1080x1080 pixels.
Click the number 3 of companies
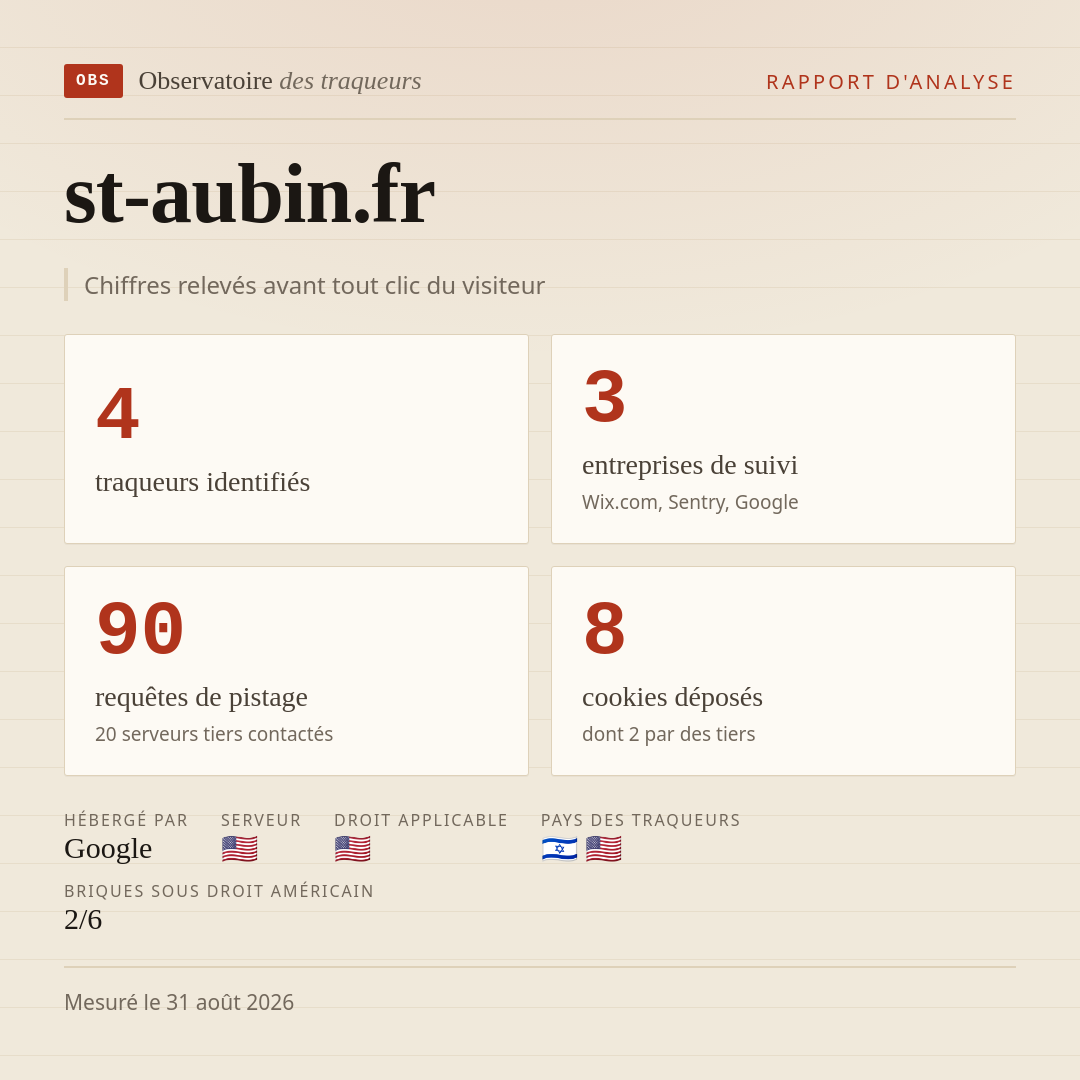coord(605,396)
